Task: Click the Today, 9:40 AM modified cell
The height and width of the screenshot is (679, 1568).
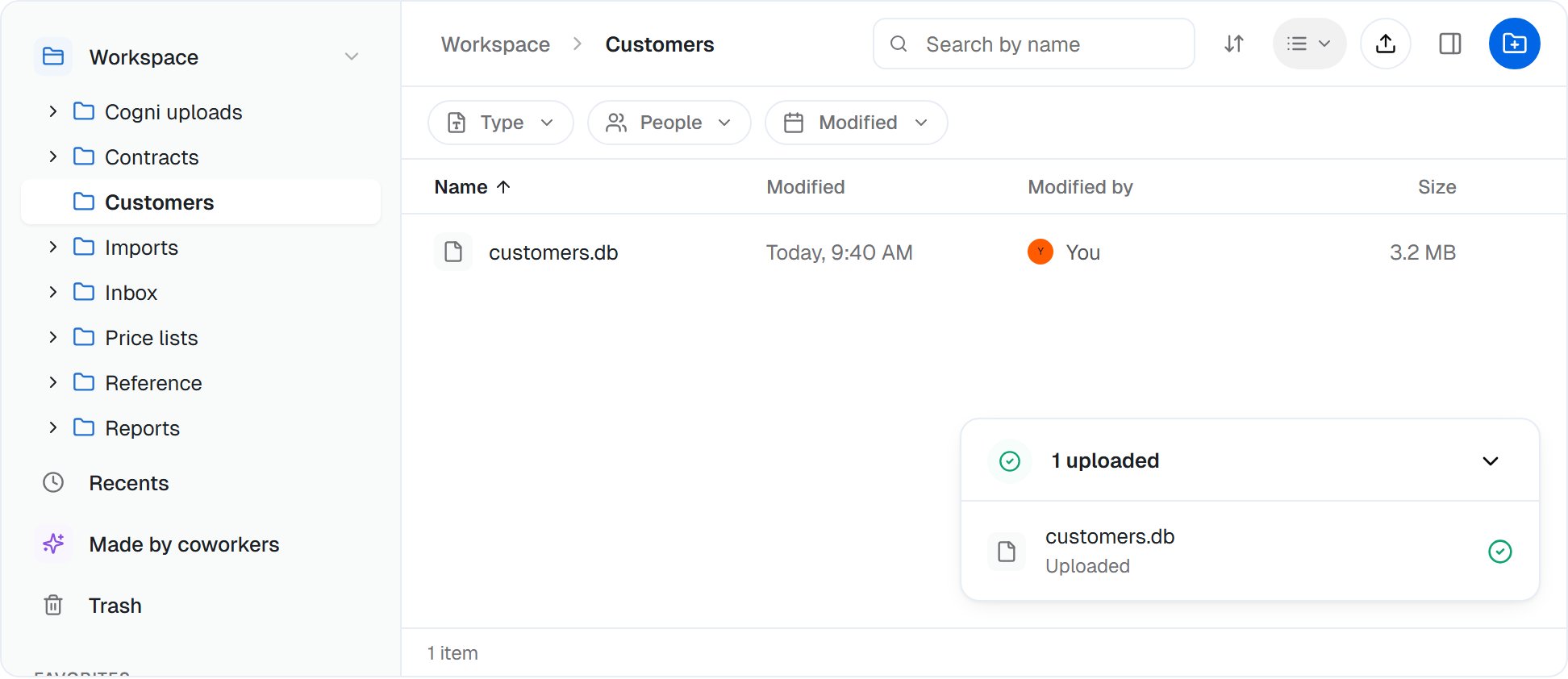Action: [839, 252]
